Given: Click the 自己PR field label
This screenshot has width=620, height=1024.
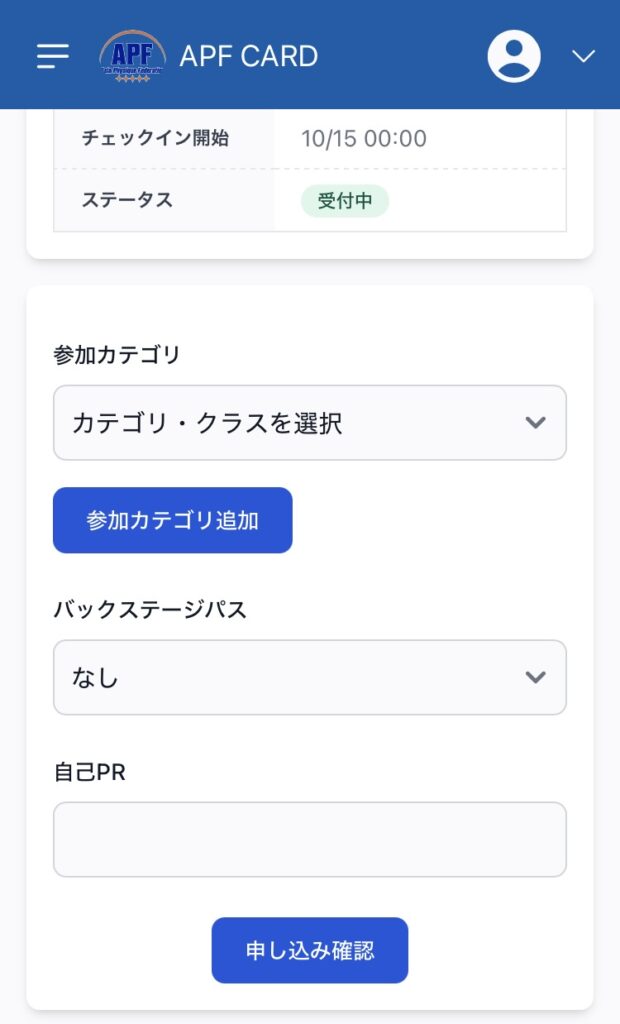Looking at the screenshot, I should [89, 772].
